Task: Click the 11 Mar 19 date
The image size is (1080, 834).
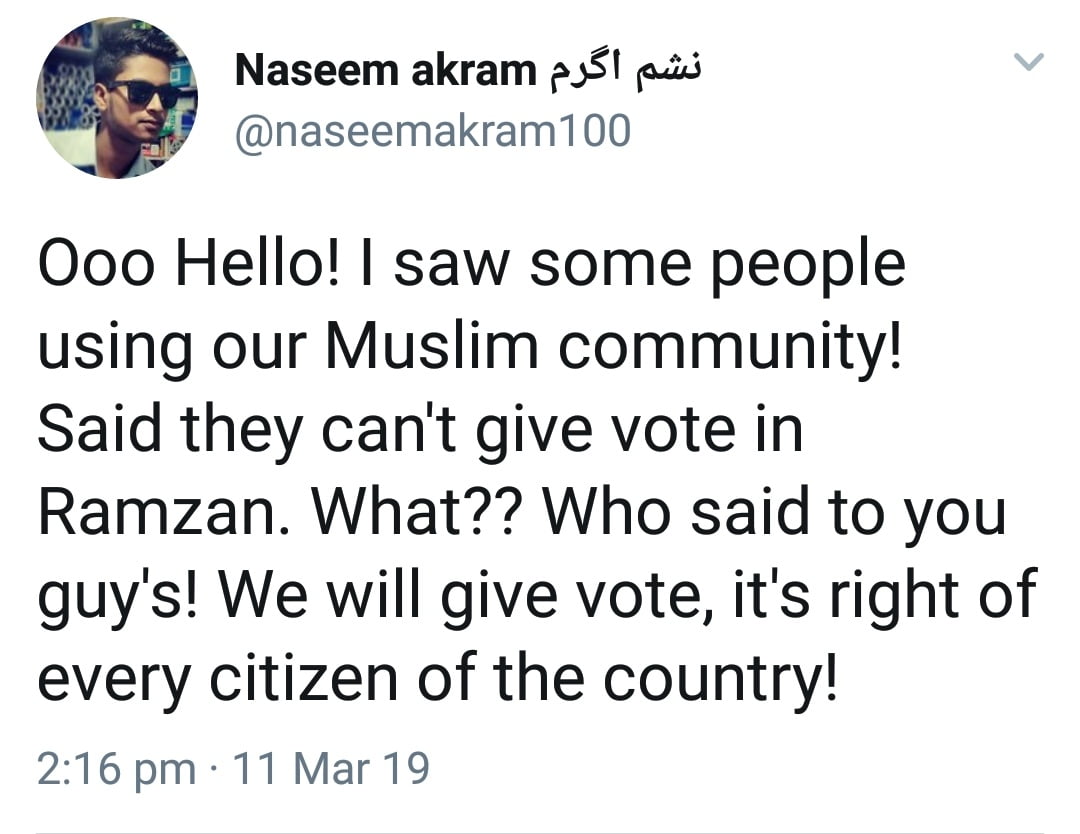Action: click(x=330, y=769)
